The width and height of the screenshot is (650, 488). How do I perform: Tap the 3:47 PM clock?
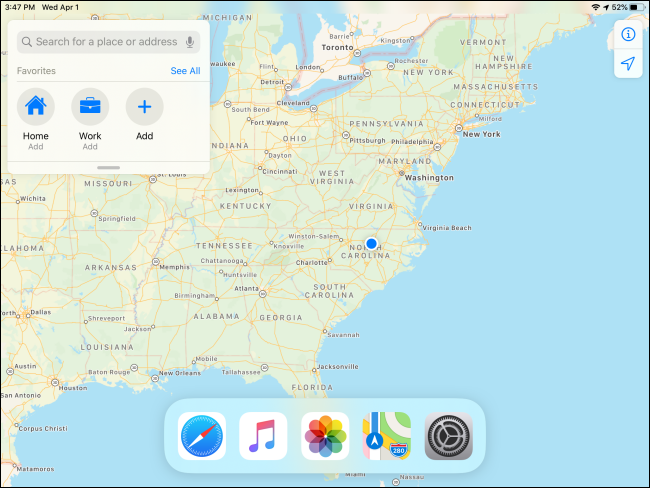pyautogui.click(x=20, y=7)
